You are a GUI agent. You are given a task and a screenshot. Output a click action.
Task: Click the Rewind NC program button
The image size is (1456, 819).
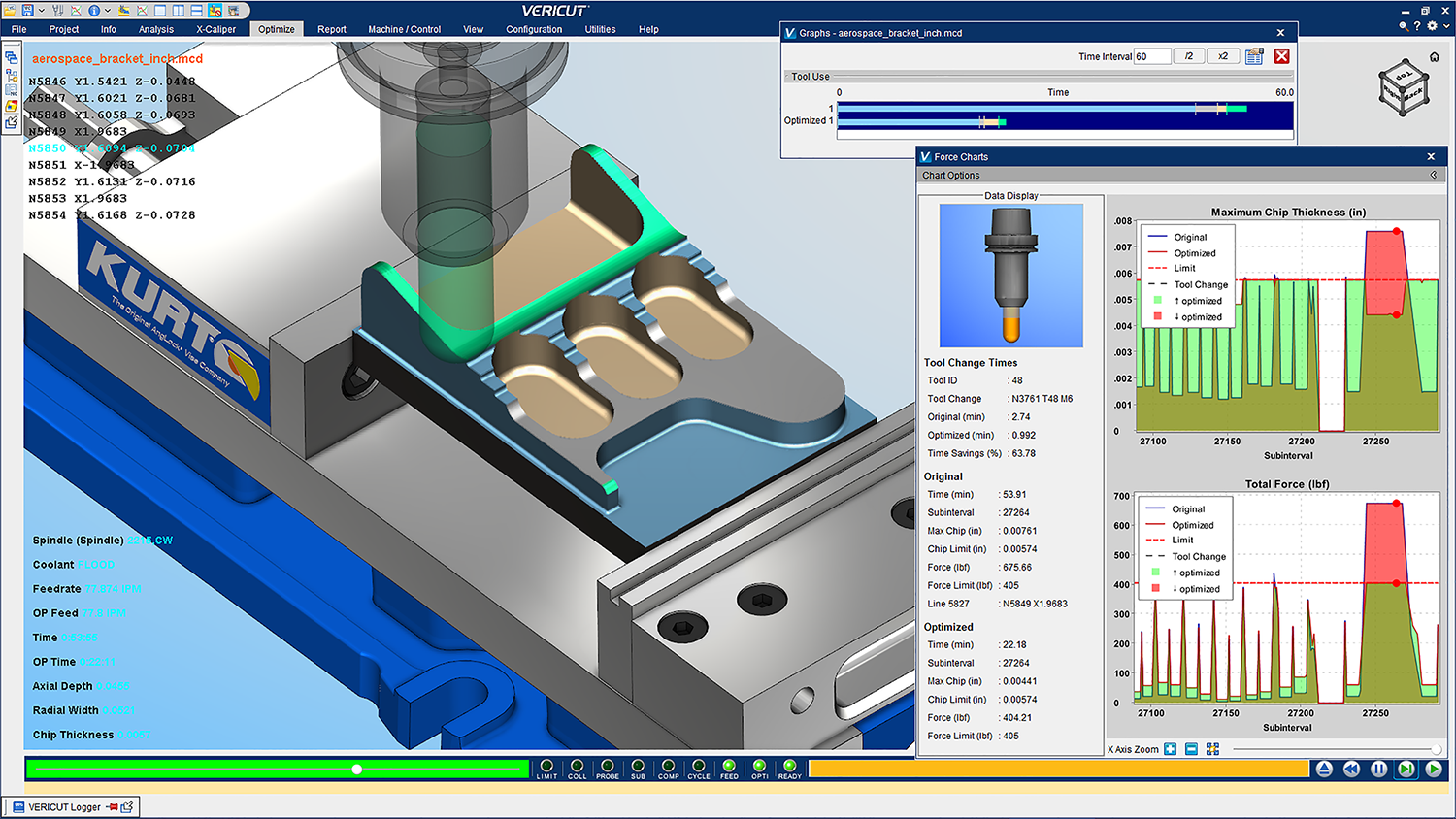tap(1351, 769)
